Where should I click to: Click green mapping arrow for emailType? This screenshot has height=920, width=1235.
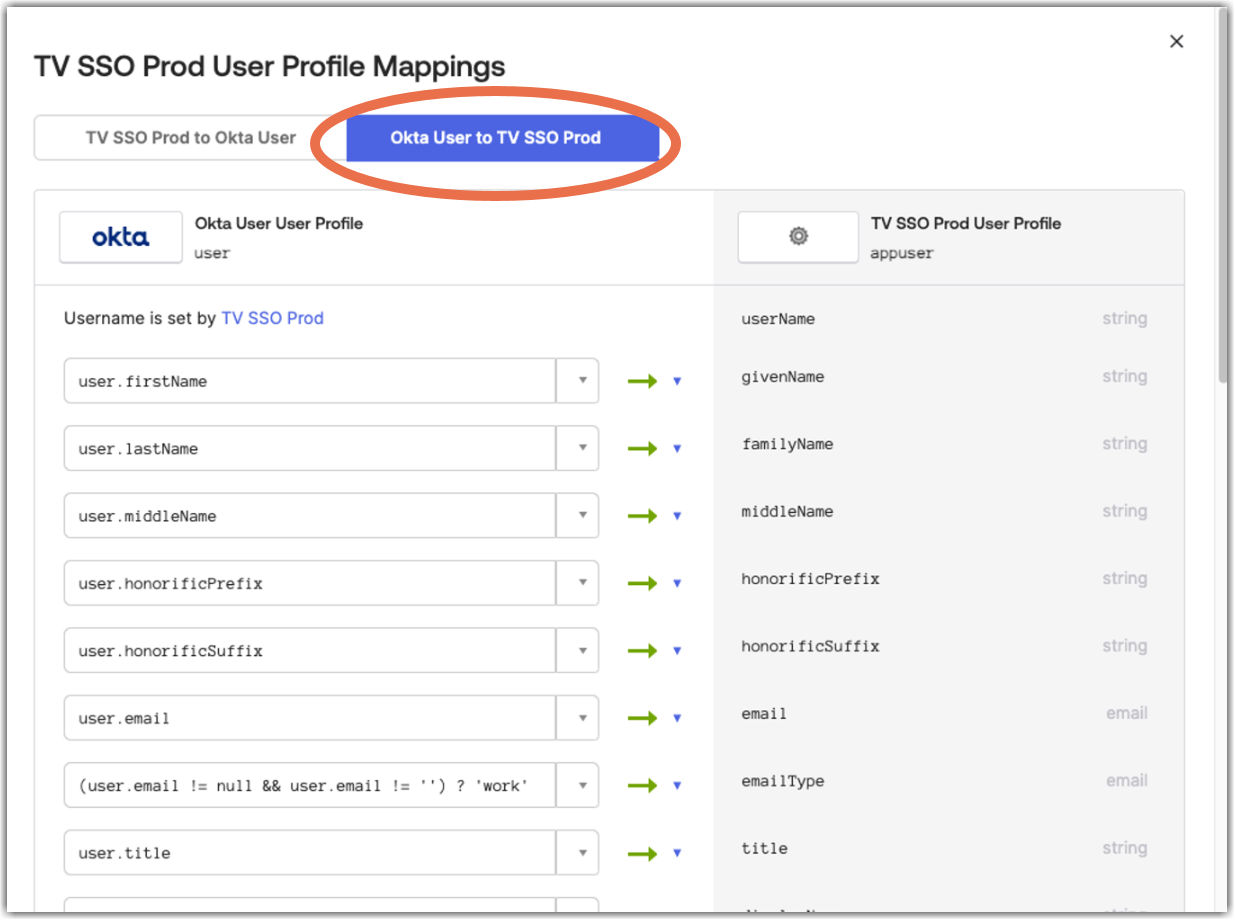tap(642, 785)
